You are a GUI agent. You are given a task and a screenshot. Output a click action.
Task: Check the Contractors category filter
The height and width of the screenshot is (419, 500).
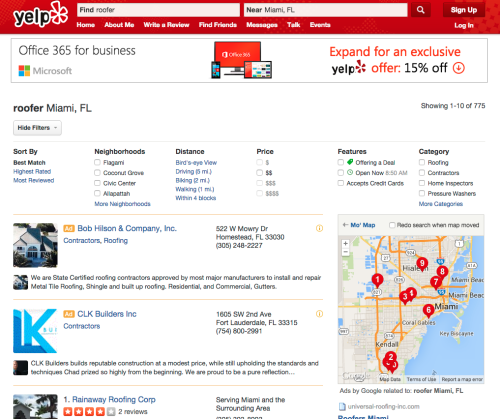click(422, 173)
